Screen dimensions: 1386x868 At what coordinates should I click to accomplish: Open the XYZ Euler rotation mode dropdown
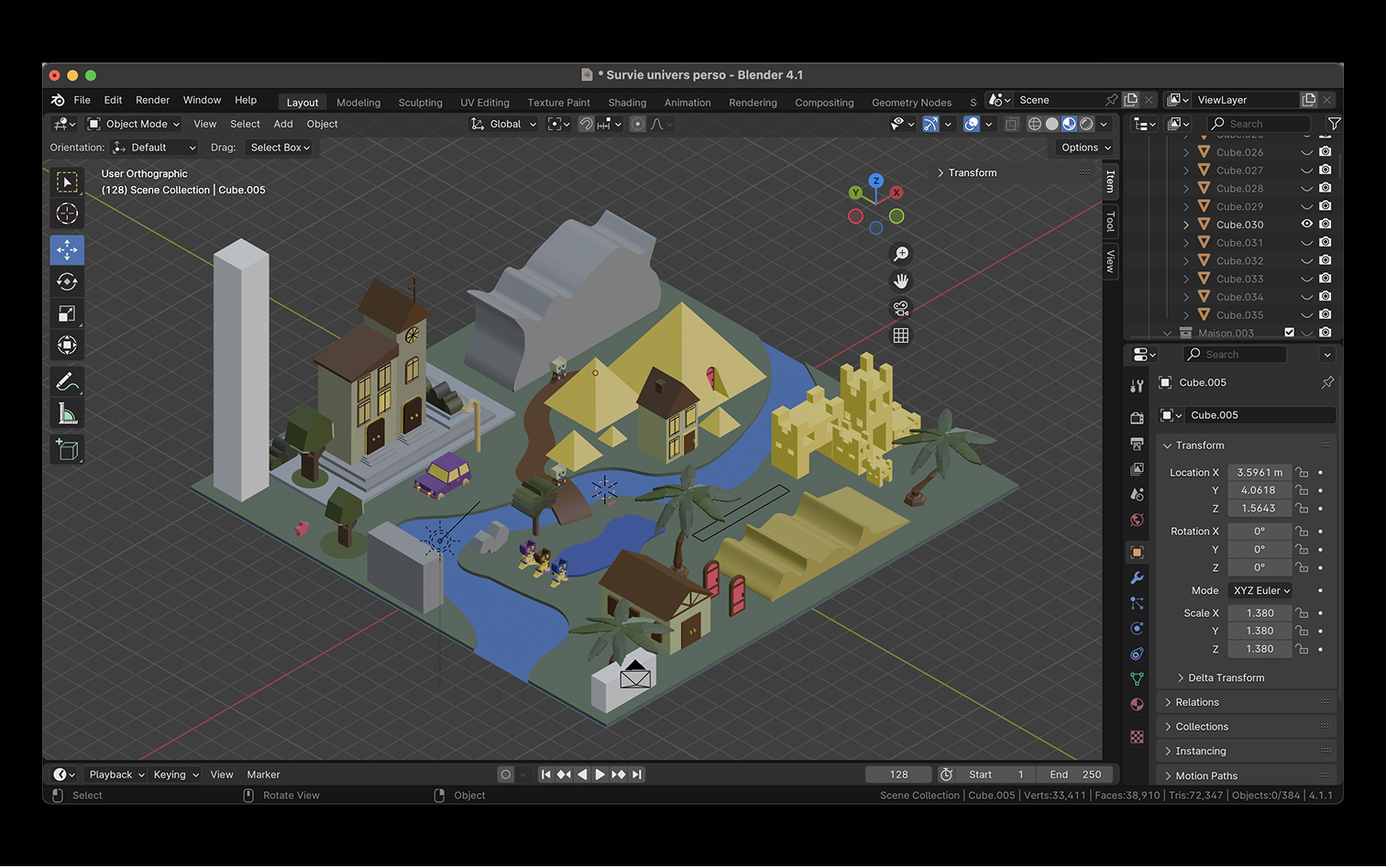click(x=1260, y=591)
